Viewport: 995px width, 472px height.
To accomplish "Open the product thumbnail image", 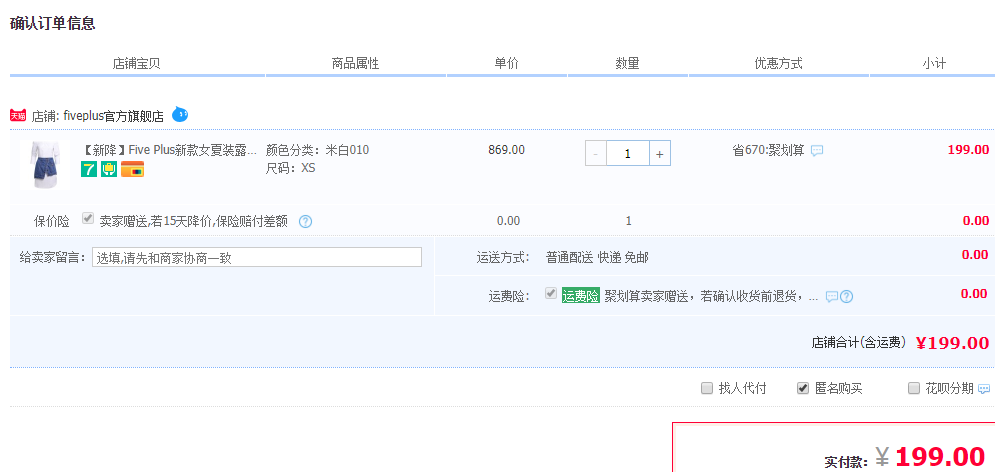I will point(44,165).
